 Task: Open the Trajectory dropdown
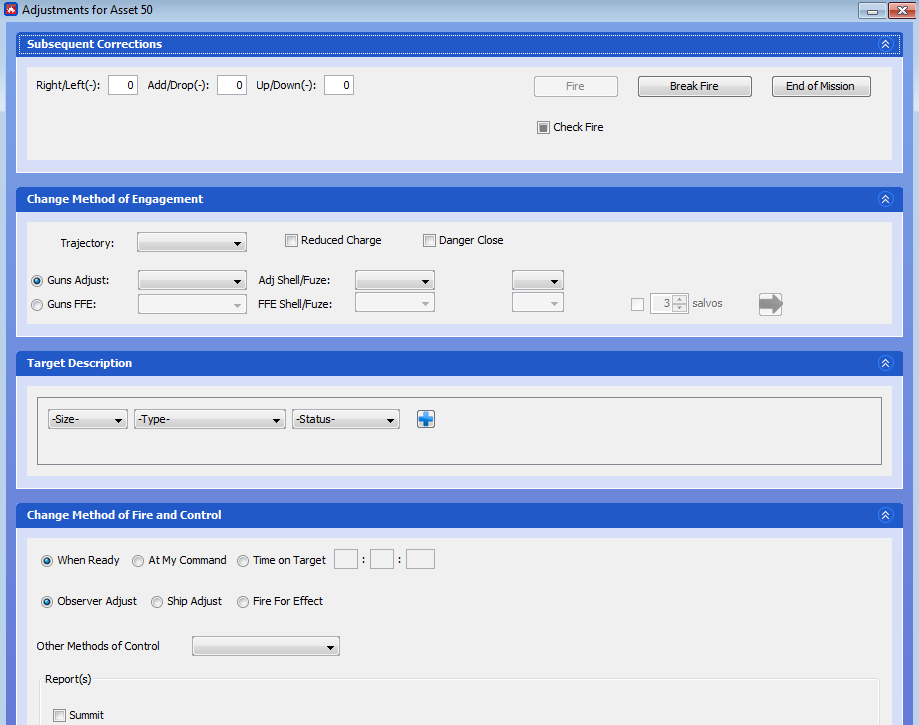(x=192, y=242)
